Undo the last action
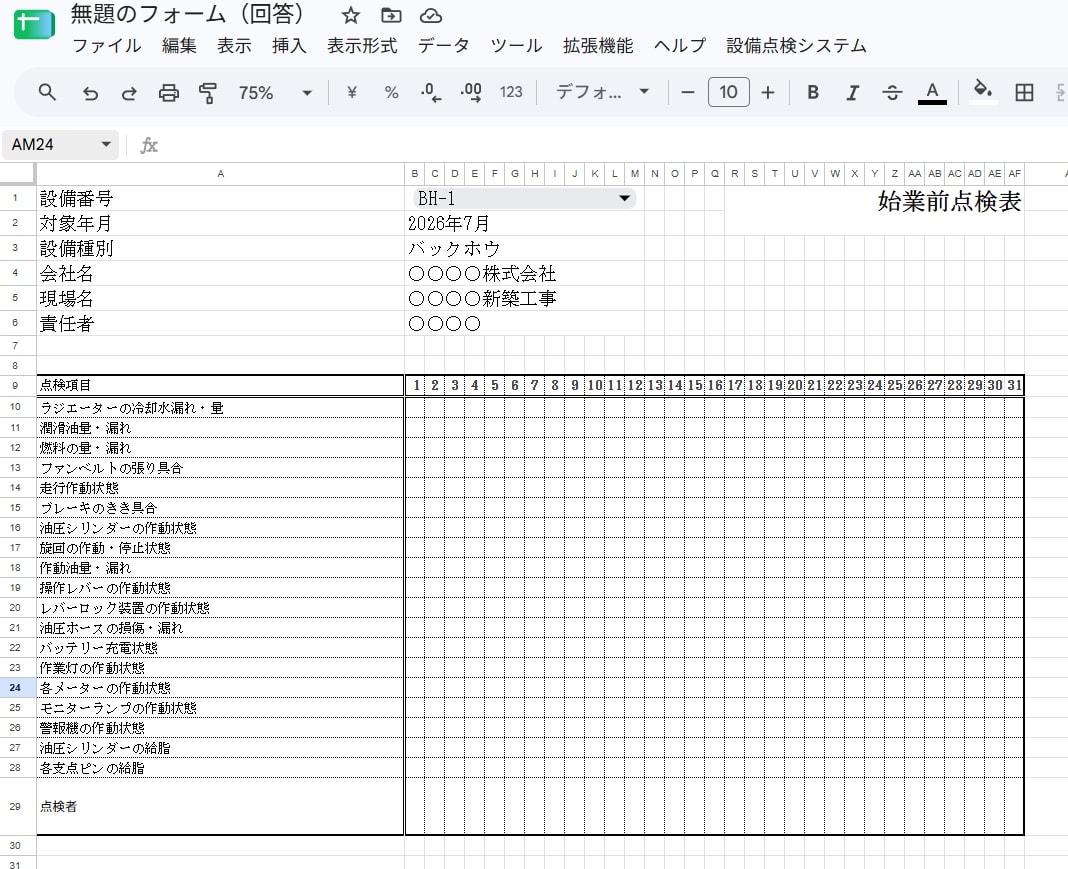Screen dimensions: 1068x869 90,93
